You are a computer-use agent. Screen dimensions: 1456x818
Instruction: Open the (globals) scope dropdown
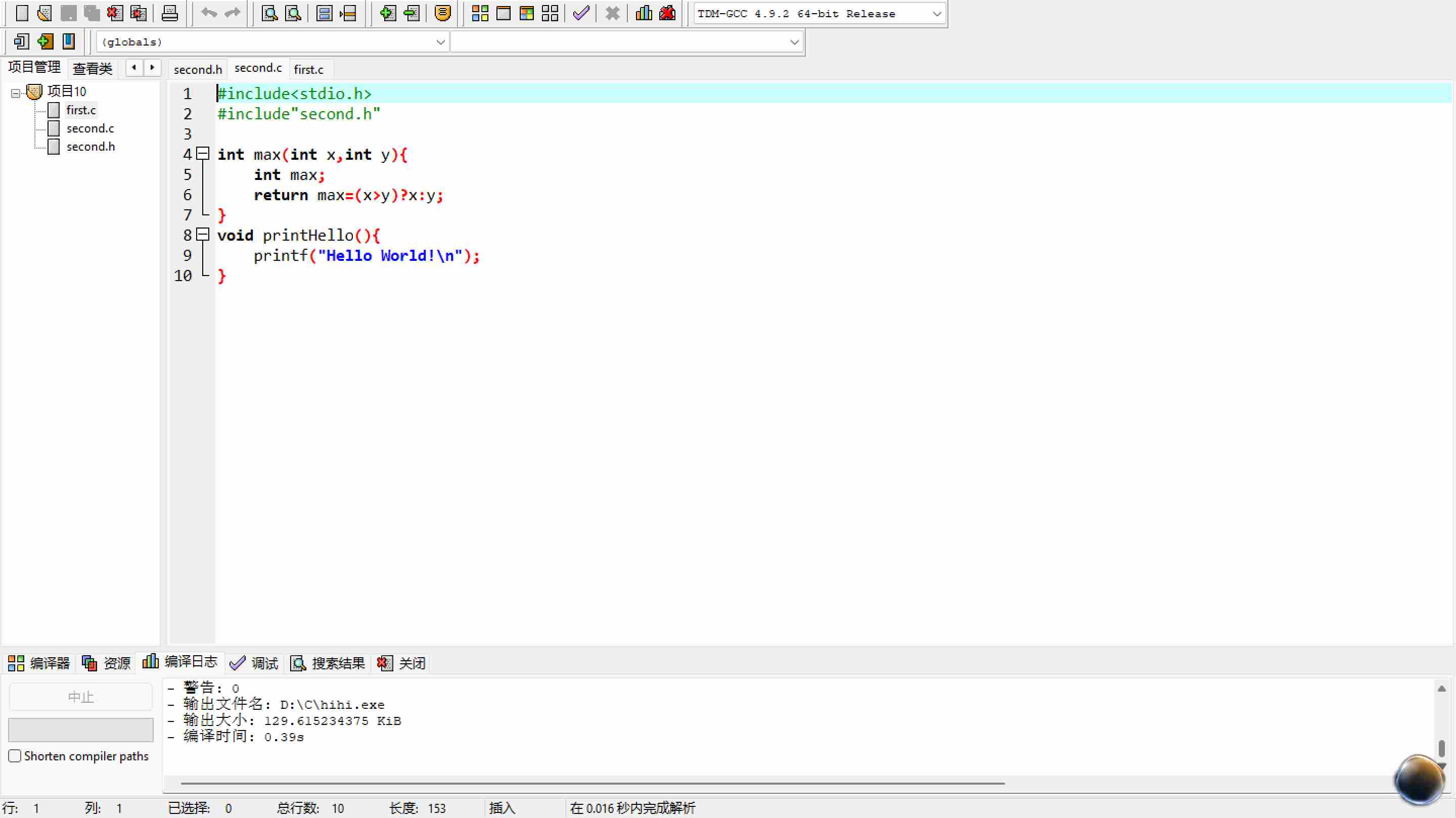(x=440, y=42)
